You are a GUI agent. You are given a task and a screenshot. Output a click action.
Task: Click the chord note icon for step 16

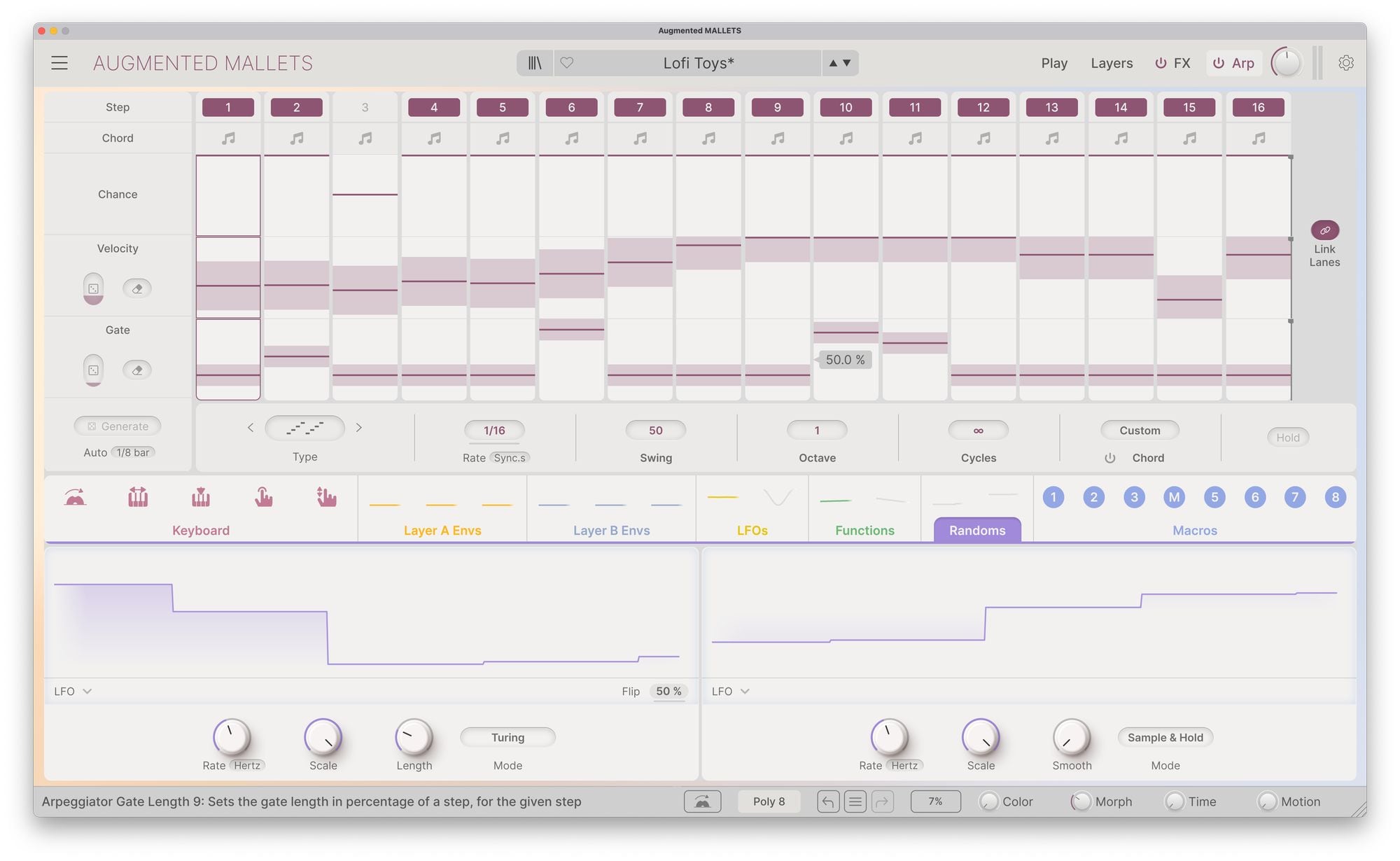click(x=1259, y=139)
